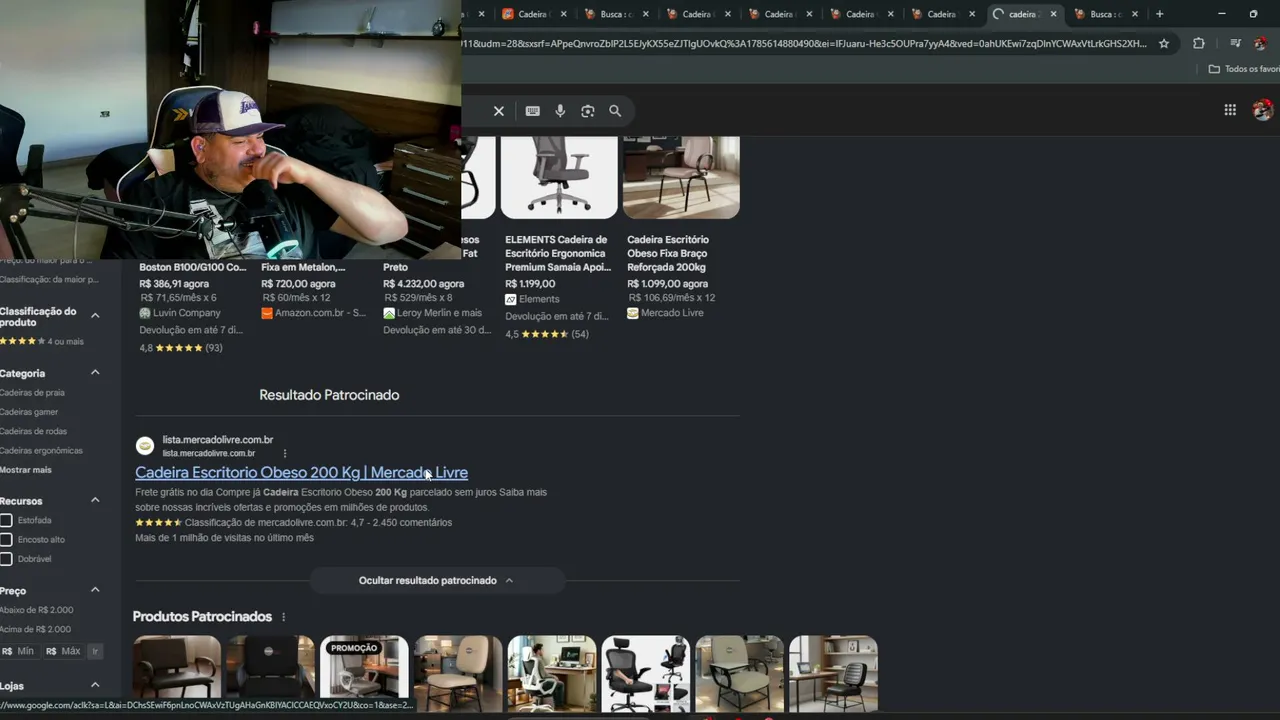1280x720 pixels.
Task: Open the Todos os favoritos bookmarks folder
Action: (1243, 69)
